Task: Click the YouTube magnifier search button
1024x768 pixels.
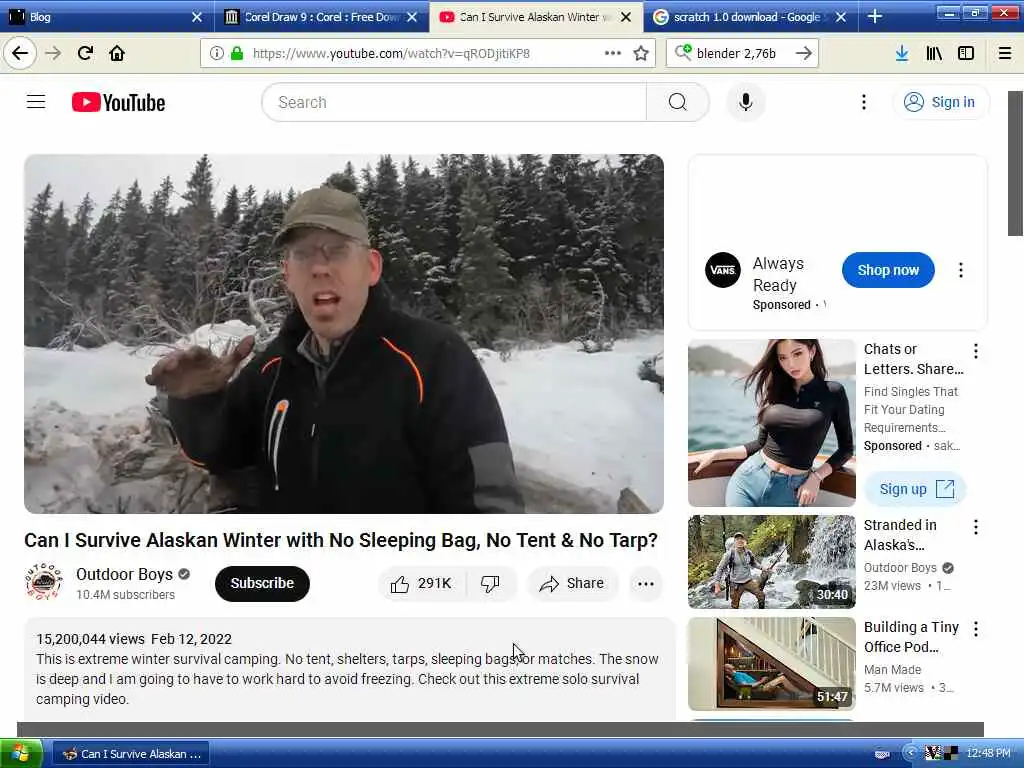Action: 677,103
